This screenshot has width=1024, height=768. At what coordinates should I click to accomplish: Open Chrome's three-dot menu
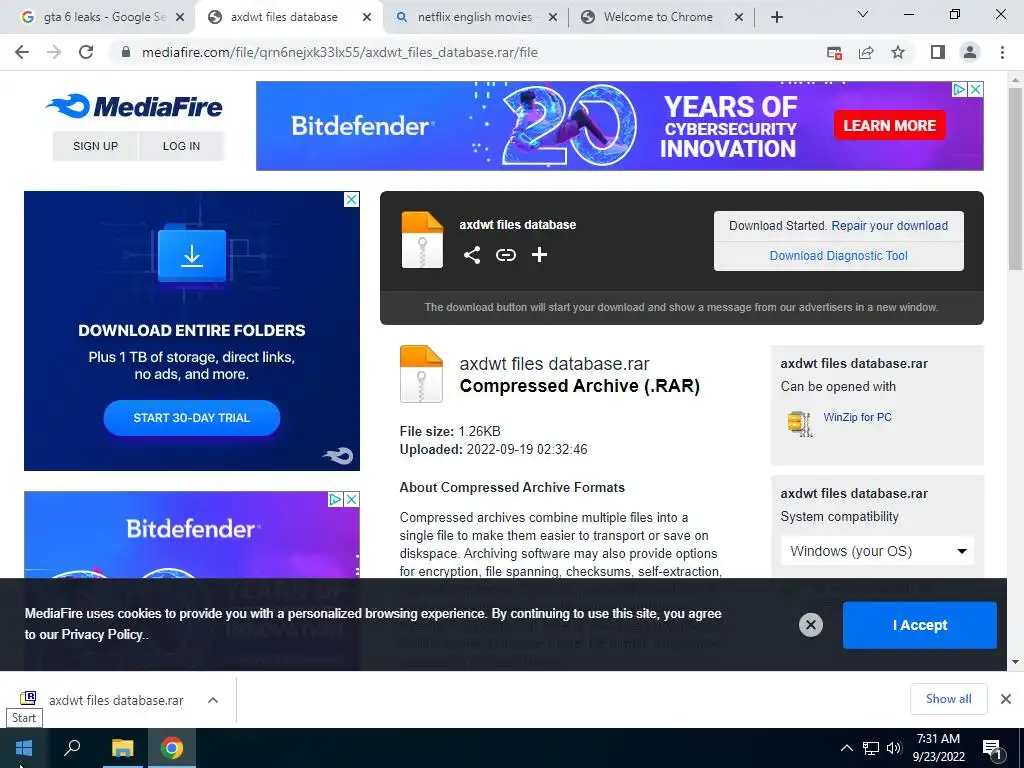[x=1002, y=52]
